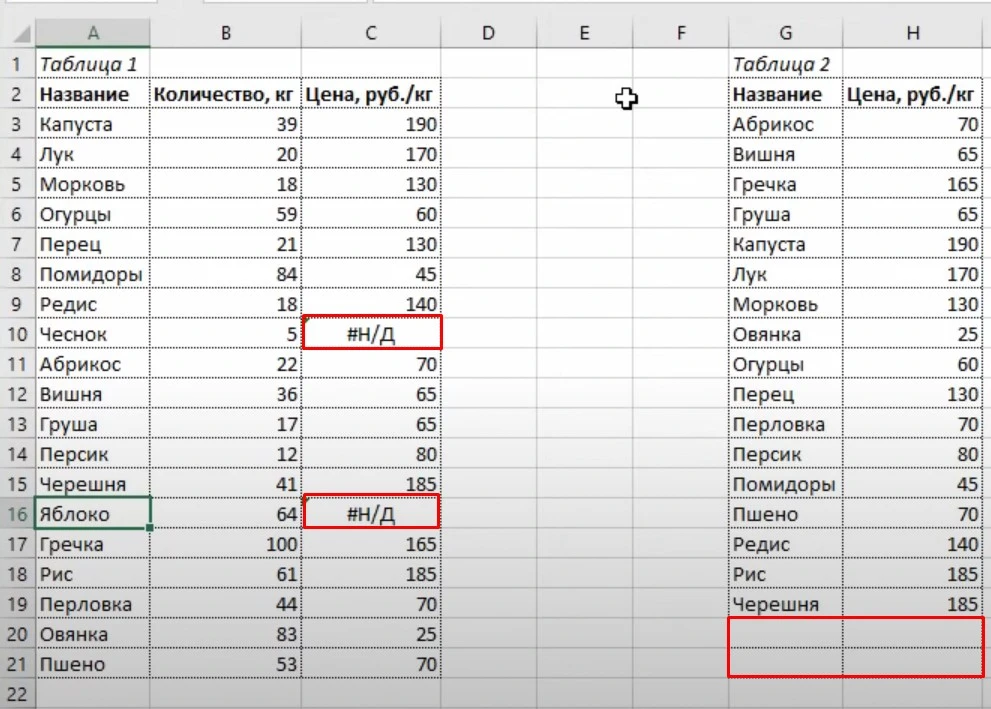Click the row 22 header
991x709 pixels.
[16, 693]
